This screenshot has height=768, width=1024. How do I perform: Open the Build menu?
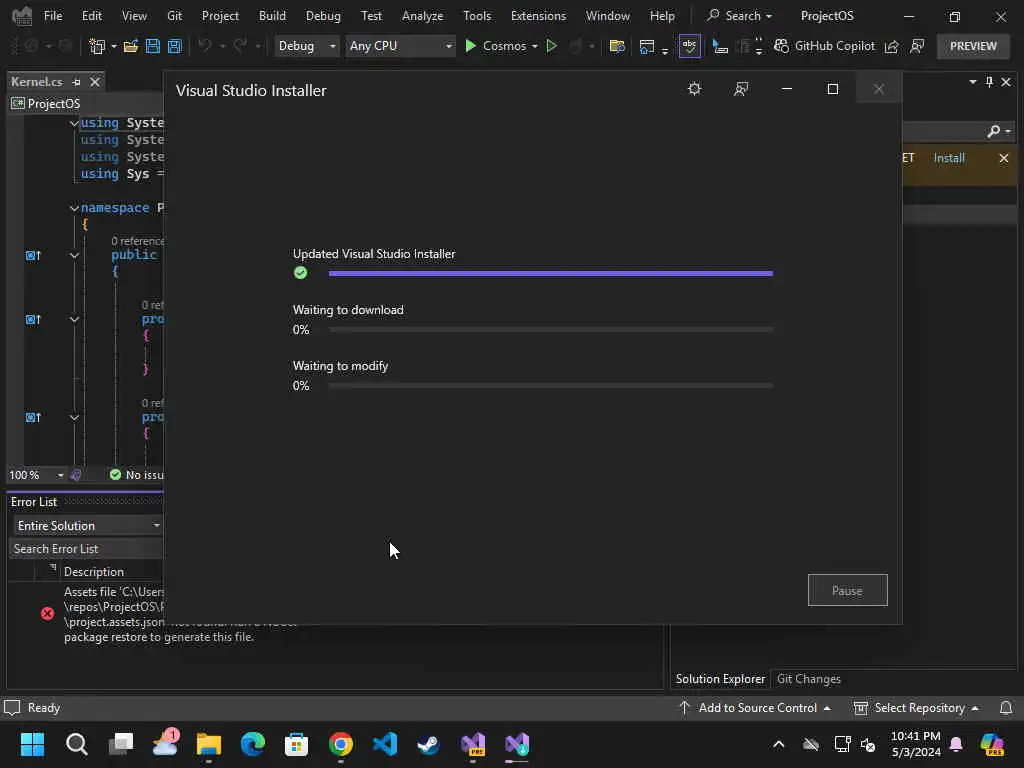coord(272,16)
